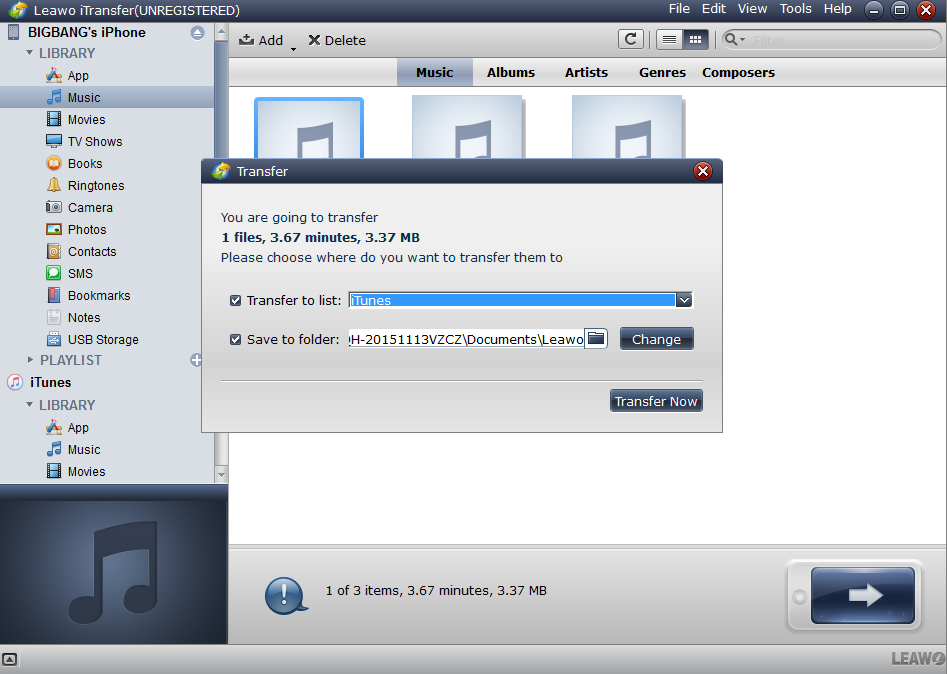Click the search magnifier icon in filter box
Screen dimensions: 947x674
coord(731,40)
